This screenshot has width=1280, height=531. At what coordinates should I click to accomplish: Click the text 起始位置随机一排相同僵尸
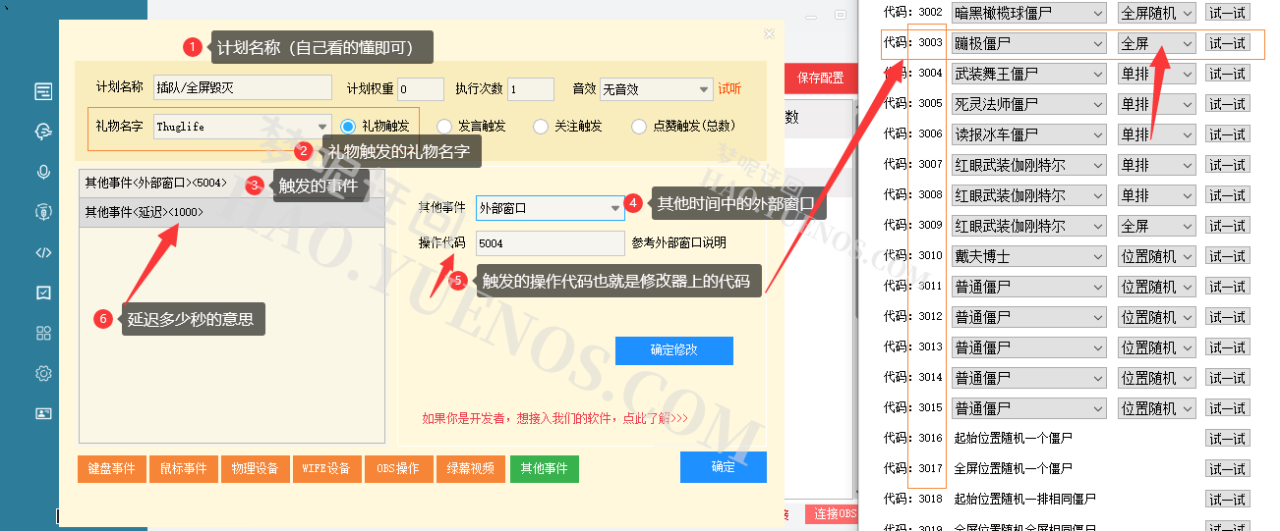(x=1025, y=499)
